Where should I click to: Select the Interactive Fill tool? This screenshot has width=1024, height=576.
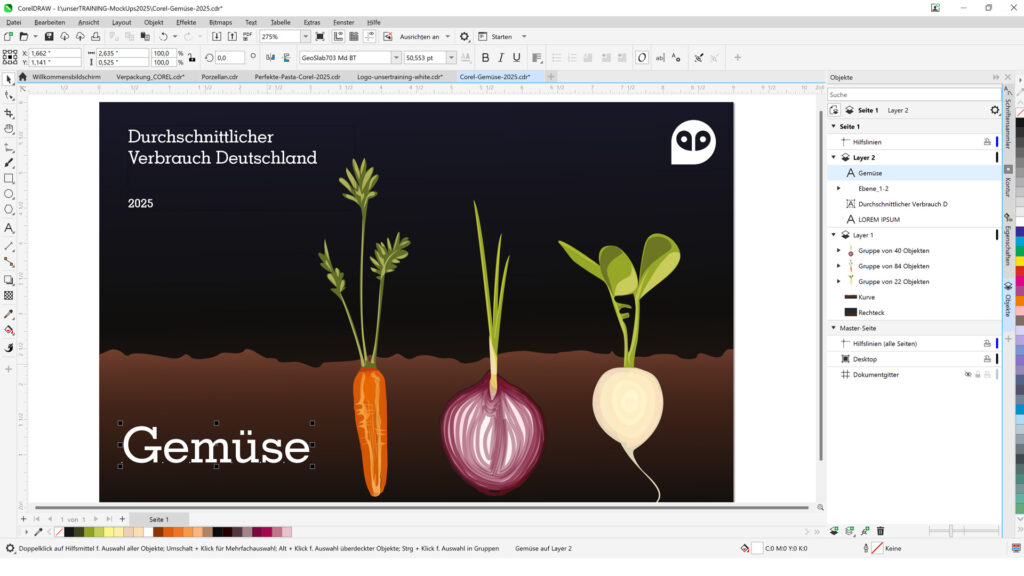(x=8, y=330)
